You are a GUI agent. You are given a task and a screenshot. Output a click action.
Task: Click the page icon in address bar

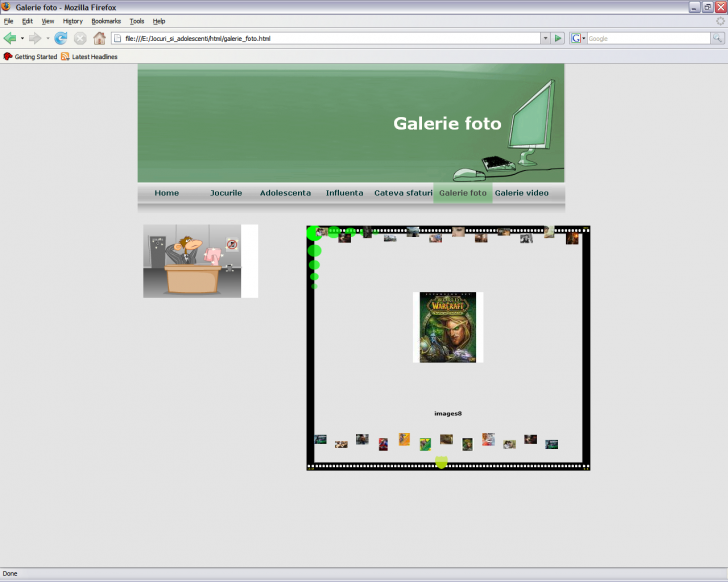pyautogui.click(x=118, y=39)
